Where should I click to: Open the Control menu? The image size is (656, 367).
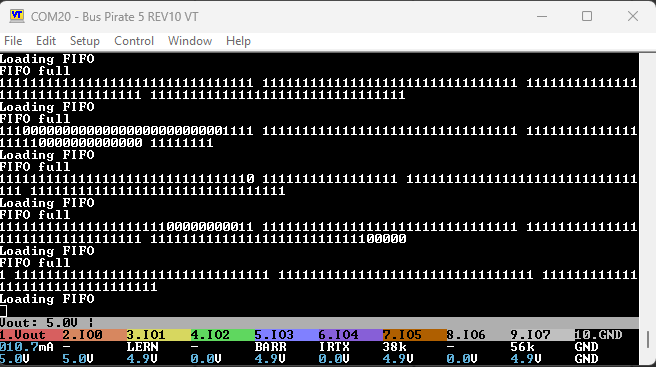click(134, 41)
